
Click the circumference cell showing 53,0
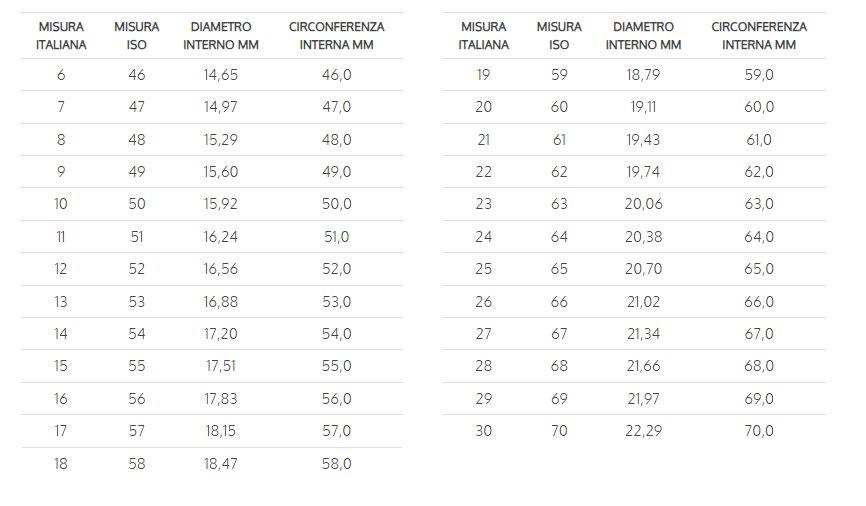pos(336,302)
